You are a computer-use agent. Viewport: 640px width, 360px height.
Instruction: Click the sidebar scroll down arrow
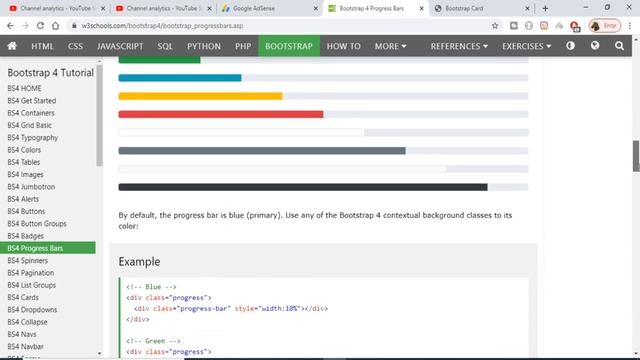[100, 353]
